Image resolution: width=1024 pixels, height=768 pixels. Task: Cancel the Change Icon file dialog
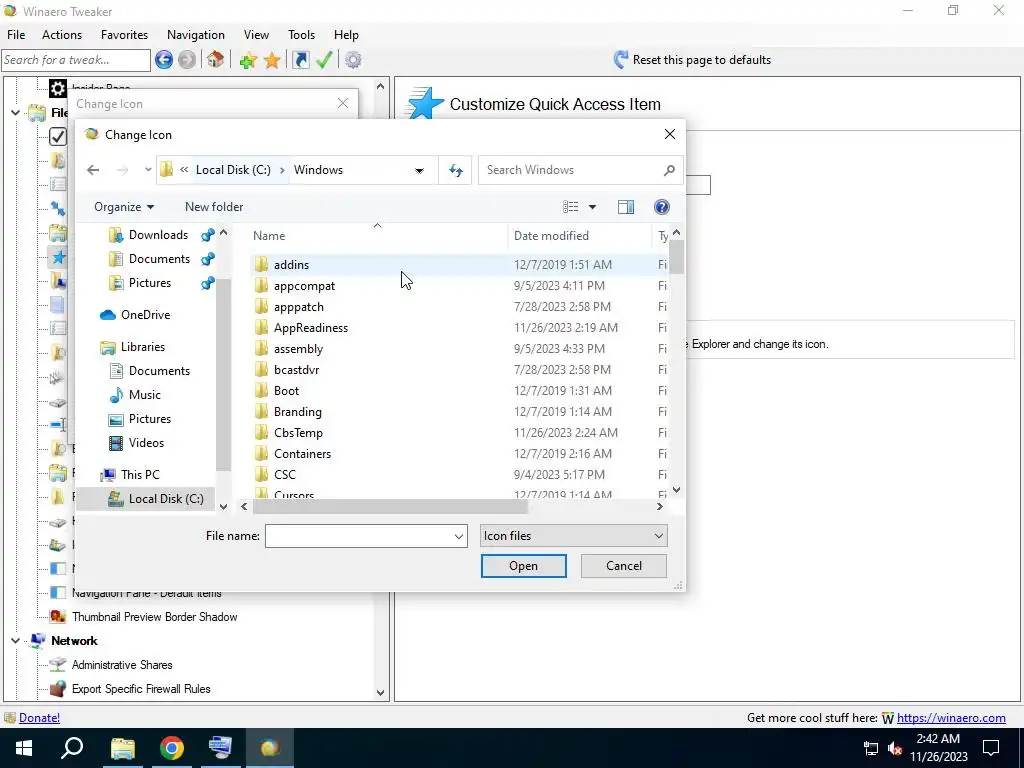tap(624, 566)
